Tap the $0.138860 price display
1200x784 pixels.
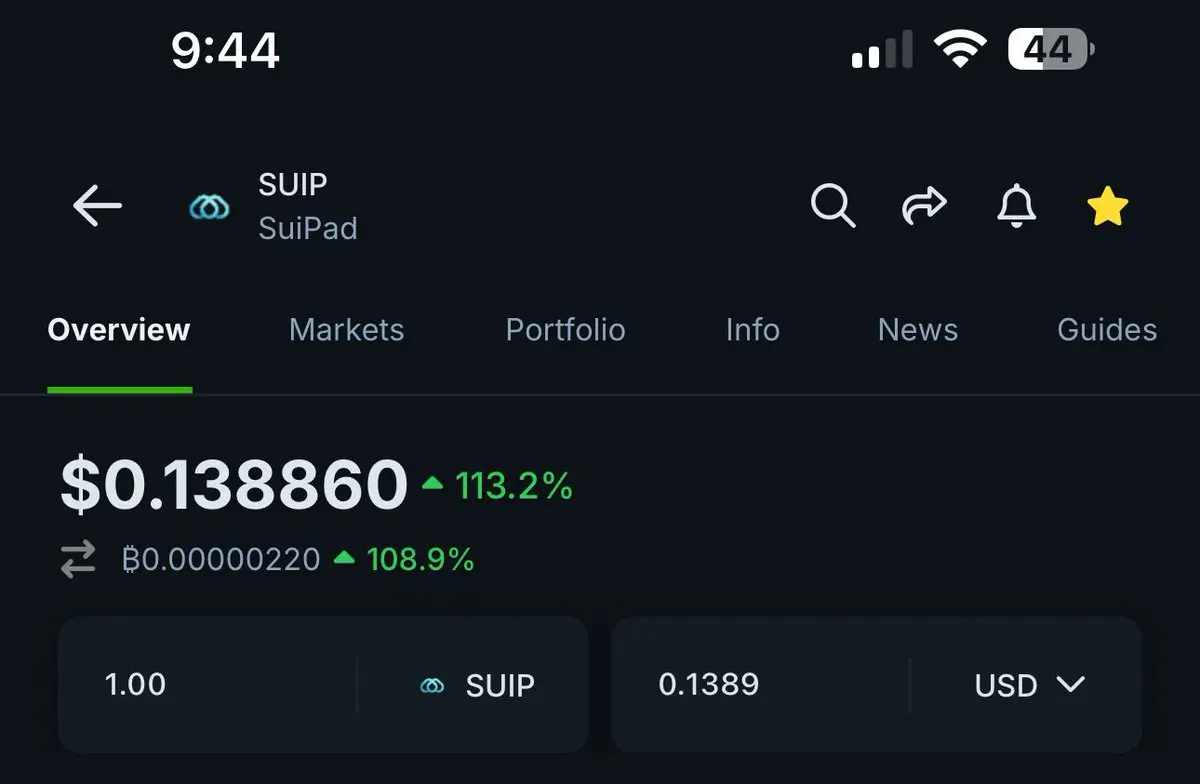tap(234, 484)
